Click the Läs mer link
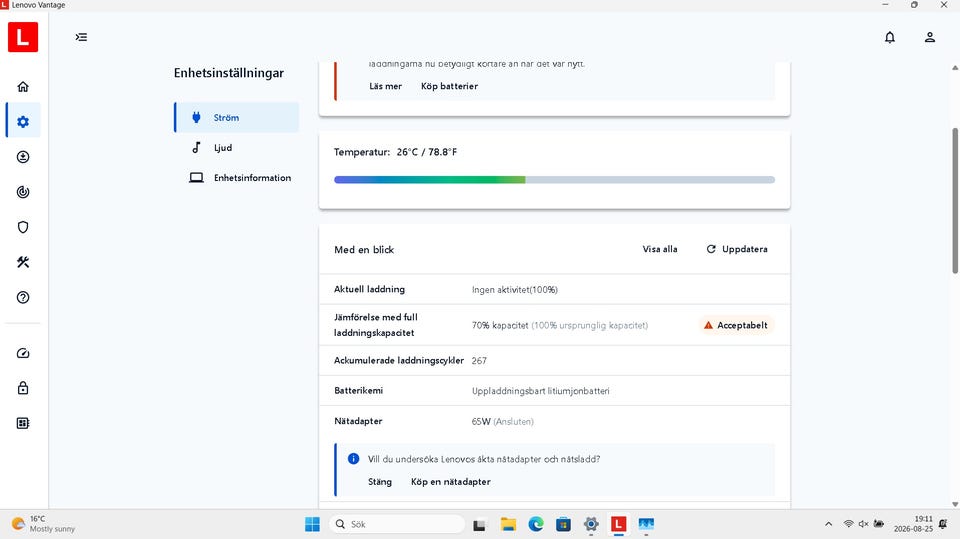Image resolution: width=960 pixels, height=539 pixels. pyautogui.click(x=385, y=86)
